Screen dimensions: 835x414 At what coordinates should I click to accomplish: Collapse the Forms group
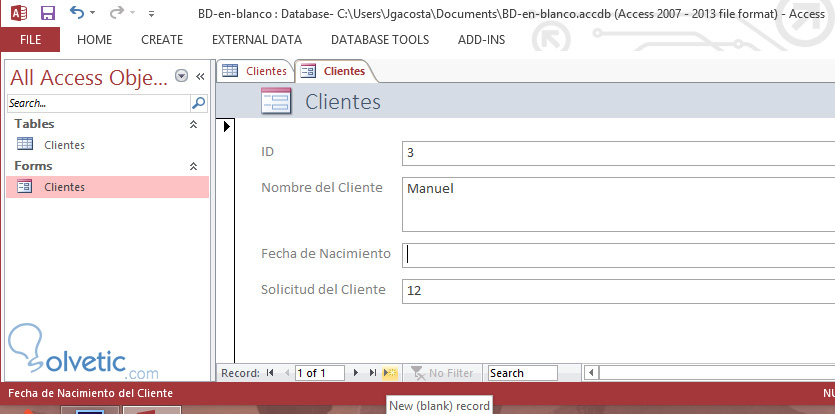click(x=193, y=166)
